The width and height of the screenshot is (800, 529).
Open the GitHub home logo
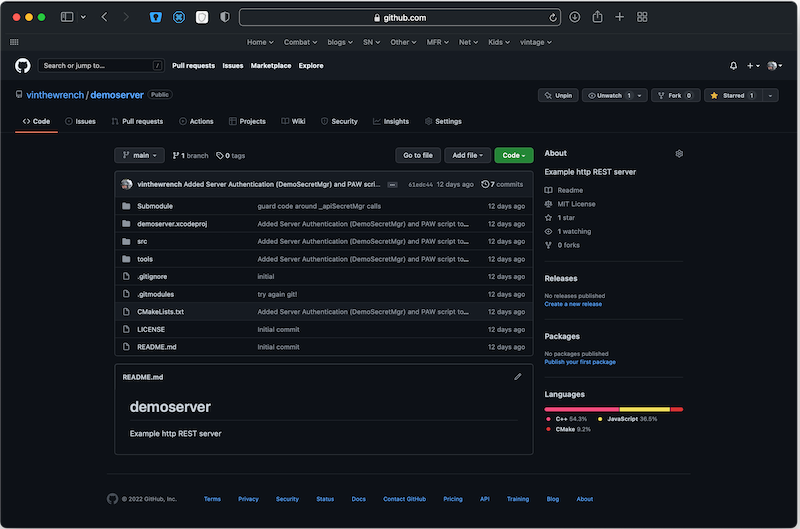point(22,66)
